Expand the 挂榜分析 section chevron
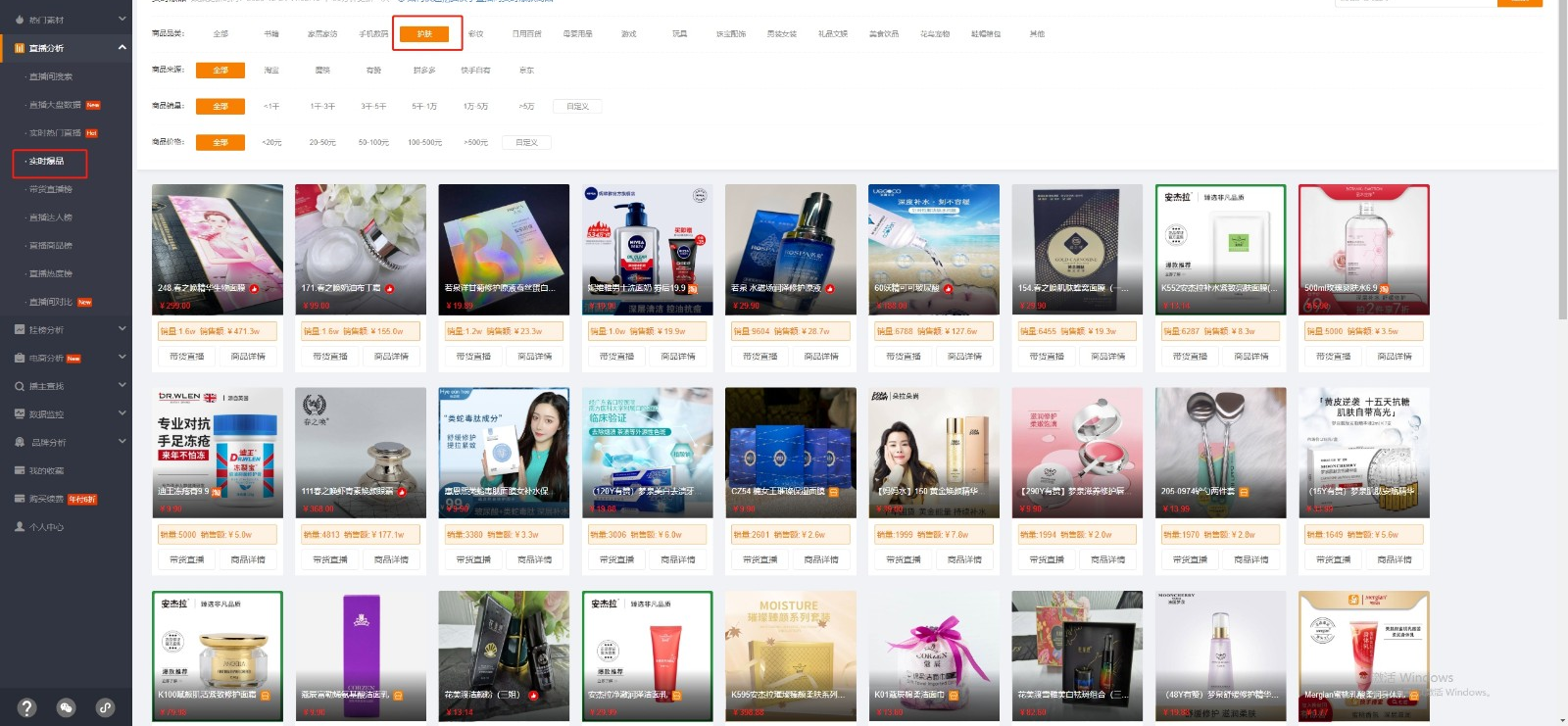 [122, 328]
